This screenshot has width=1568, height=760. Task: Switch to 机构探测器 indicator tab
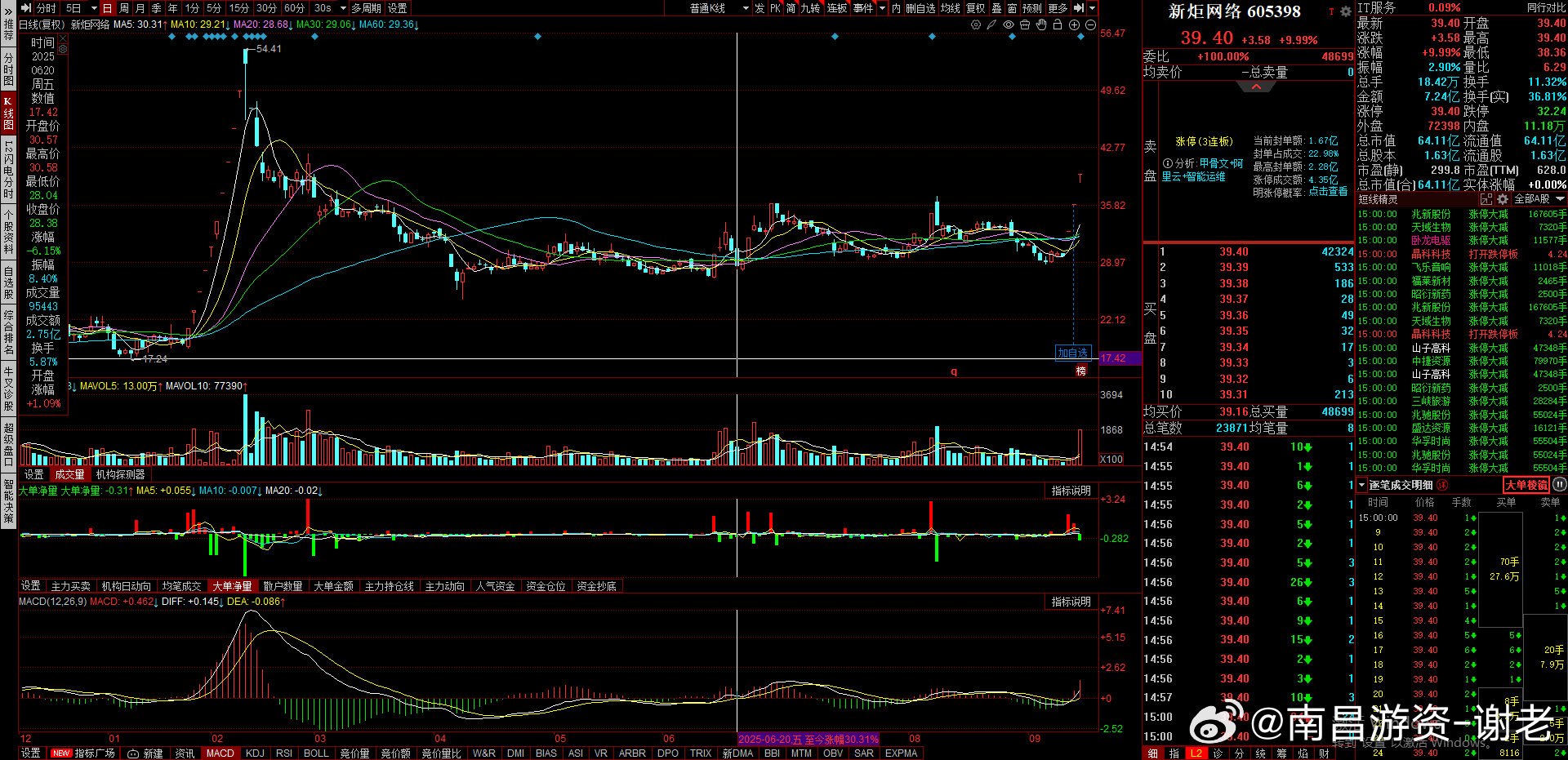click(120, 474)
